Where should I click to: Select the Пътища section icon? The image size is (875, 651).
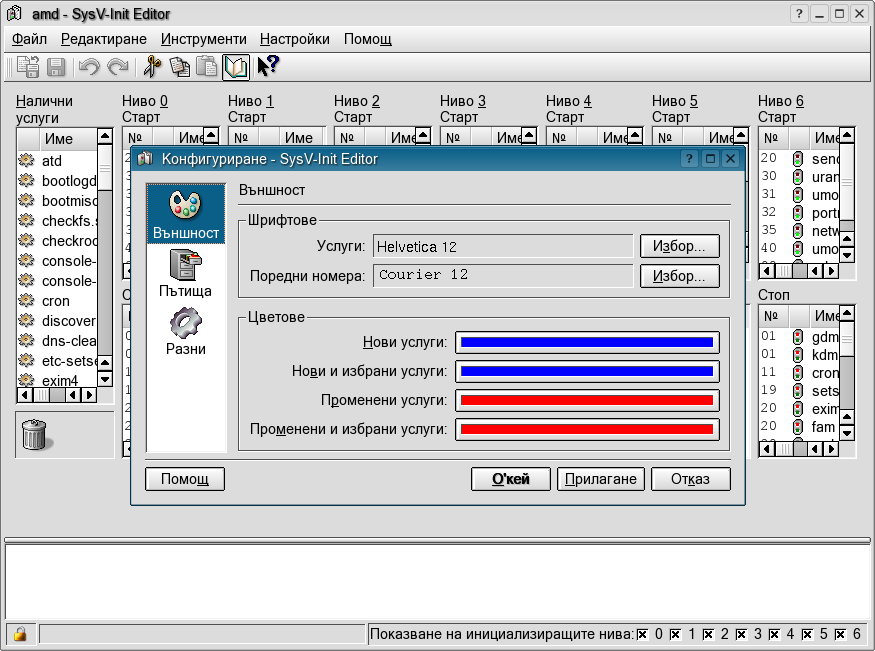coord(186,264)
